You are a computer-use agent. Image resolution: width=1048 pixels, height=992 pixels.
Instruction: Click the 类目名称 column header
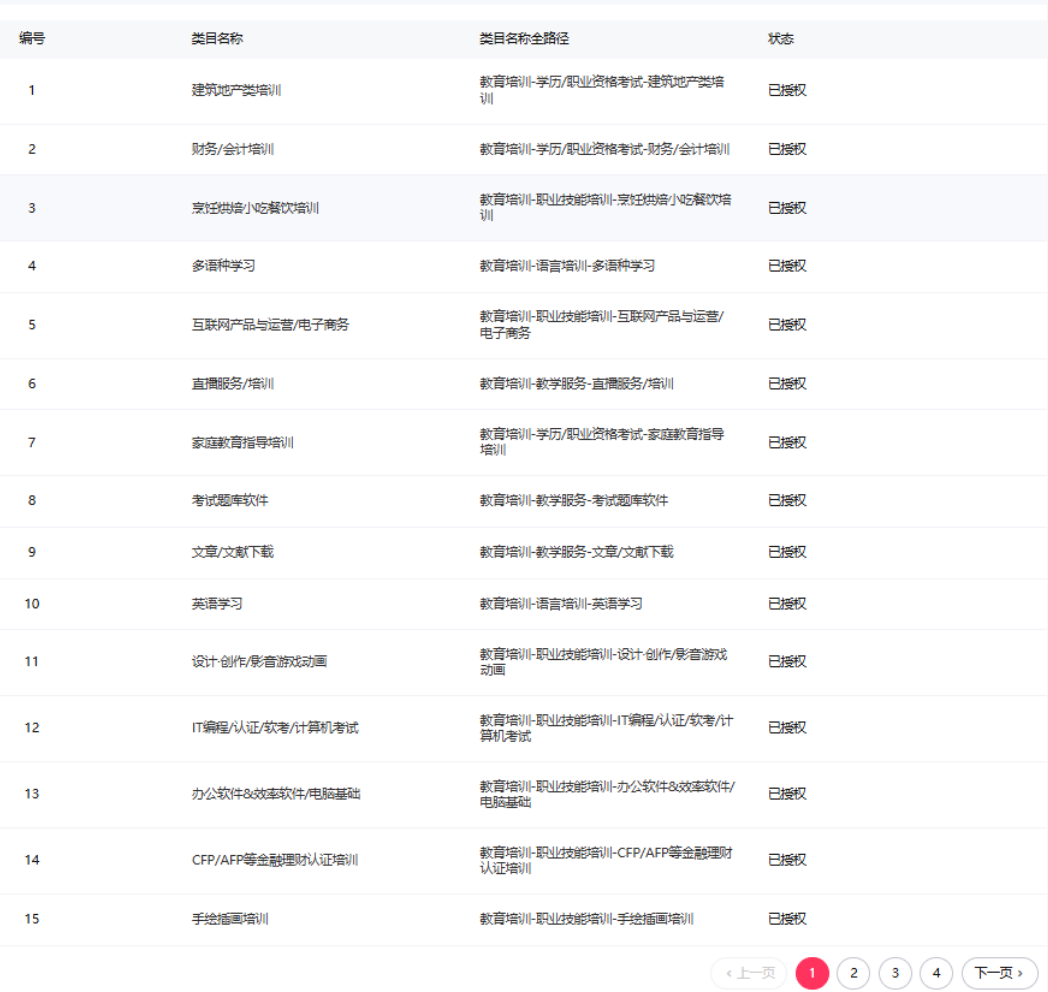[x=217, y=39]
